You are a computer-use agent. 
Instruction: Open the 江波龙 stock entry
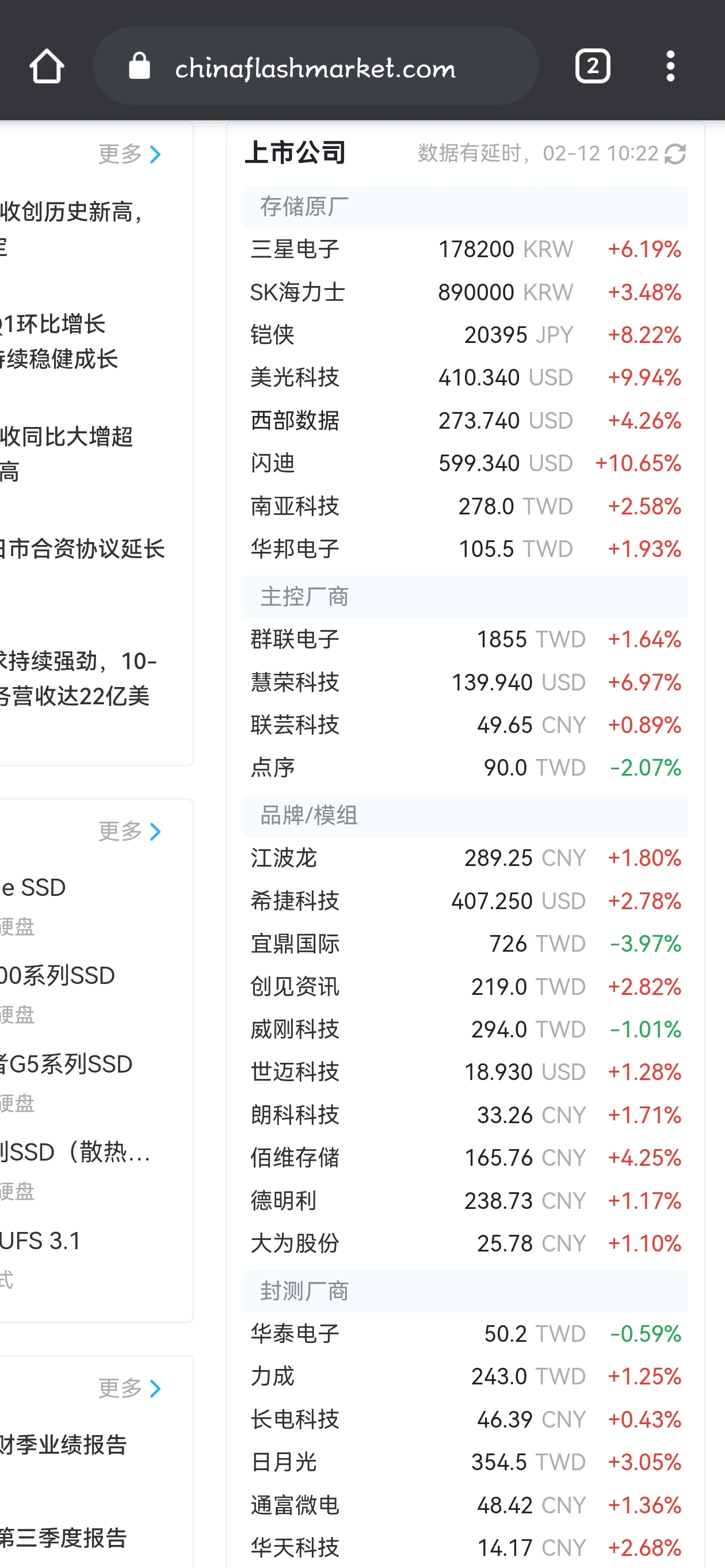[465, 859]
